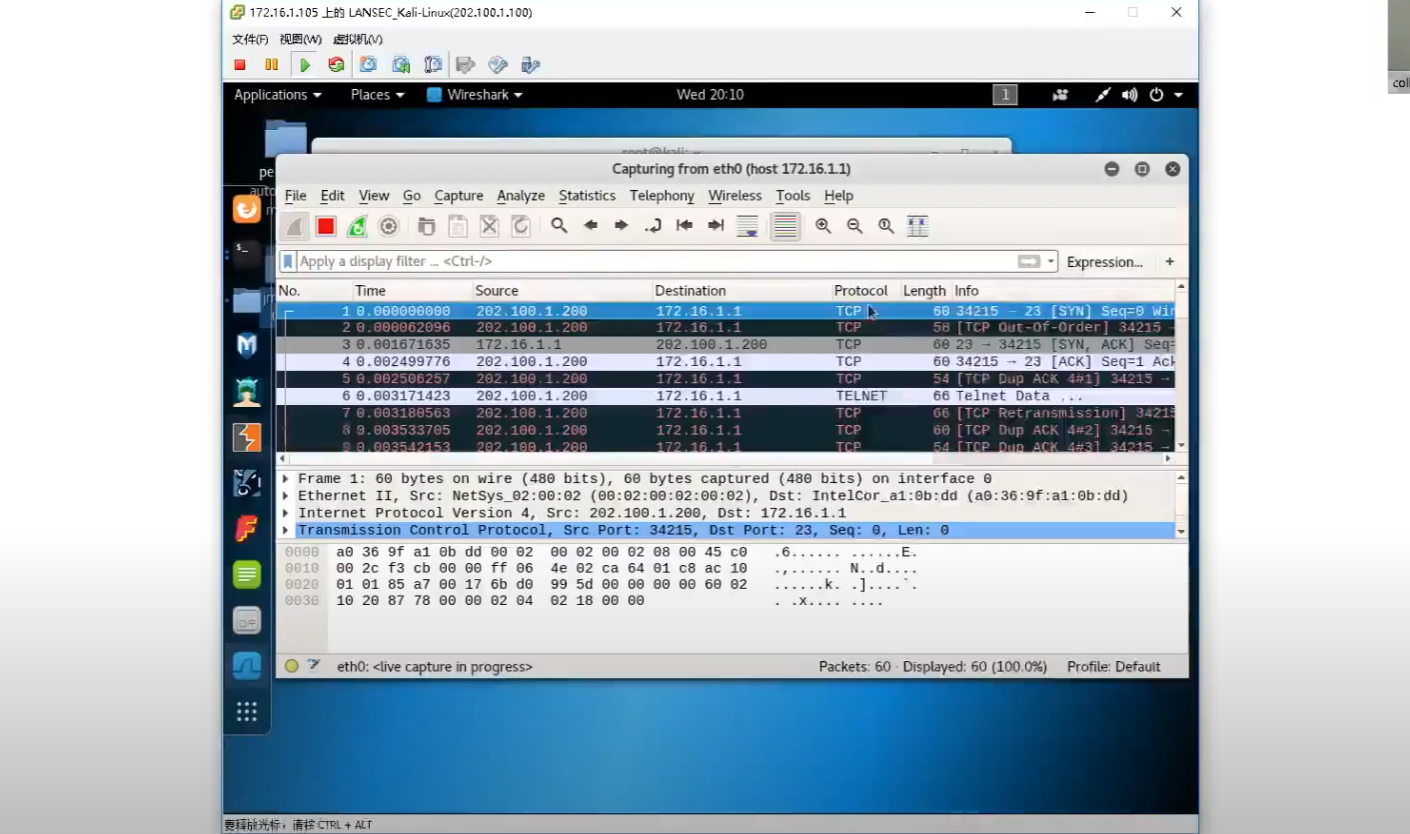Click Profile: Default in status bar

coord(1113,667)
